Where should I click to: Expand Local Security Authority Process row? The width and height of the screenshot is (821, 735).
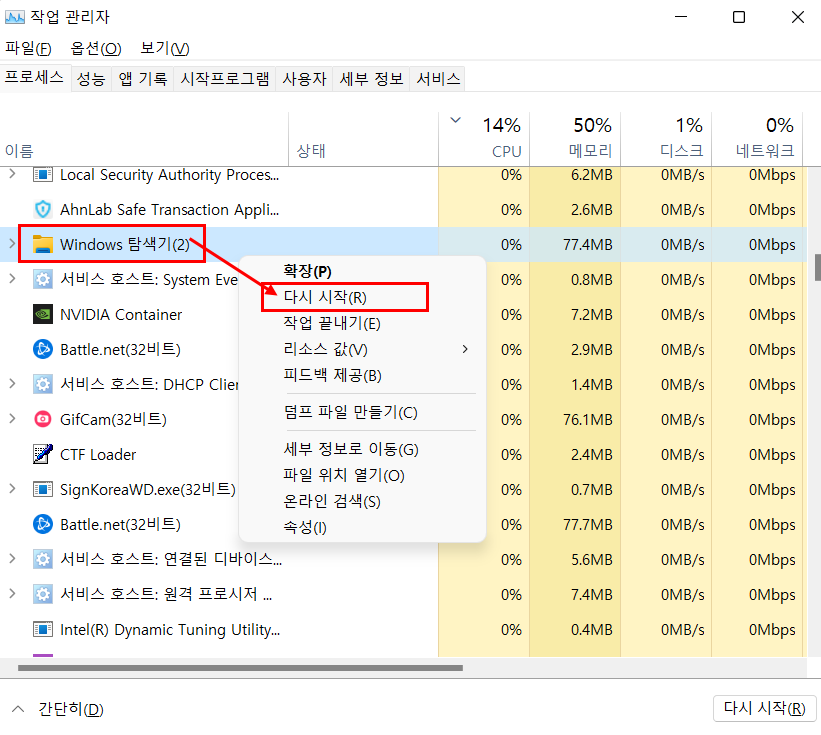tap(12, 174)
